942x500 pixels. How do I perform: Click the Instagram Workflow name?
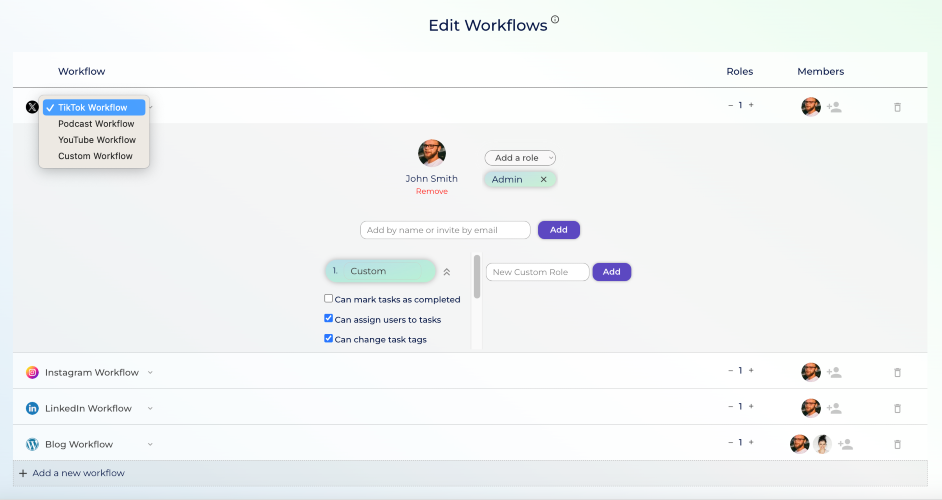[92, 373]
